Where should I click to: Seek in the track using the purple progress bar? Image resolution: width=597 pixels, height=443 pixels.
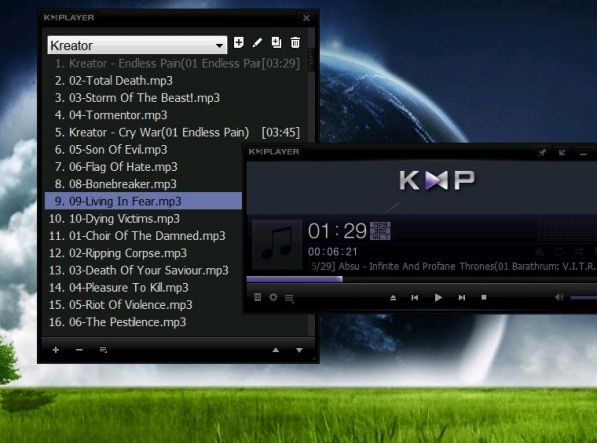[294, 279]
